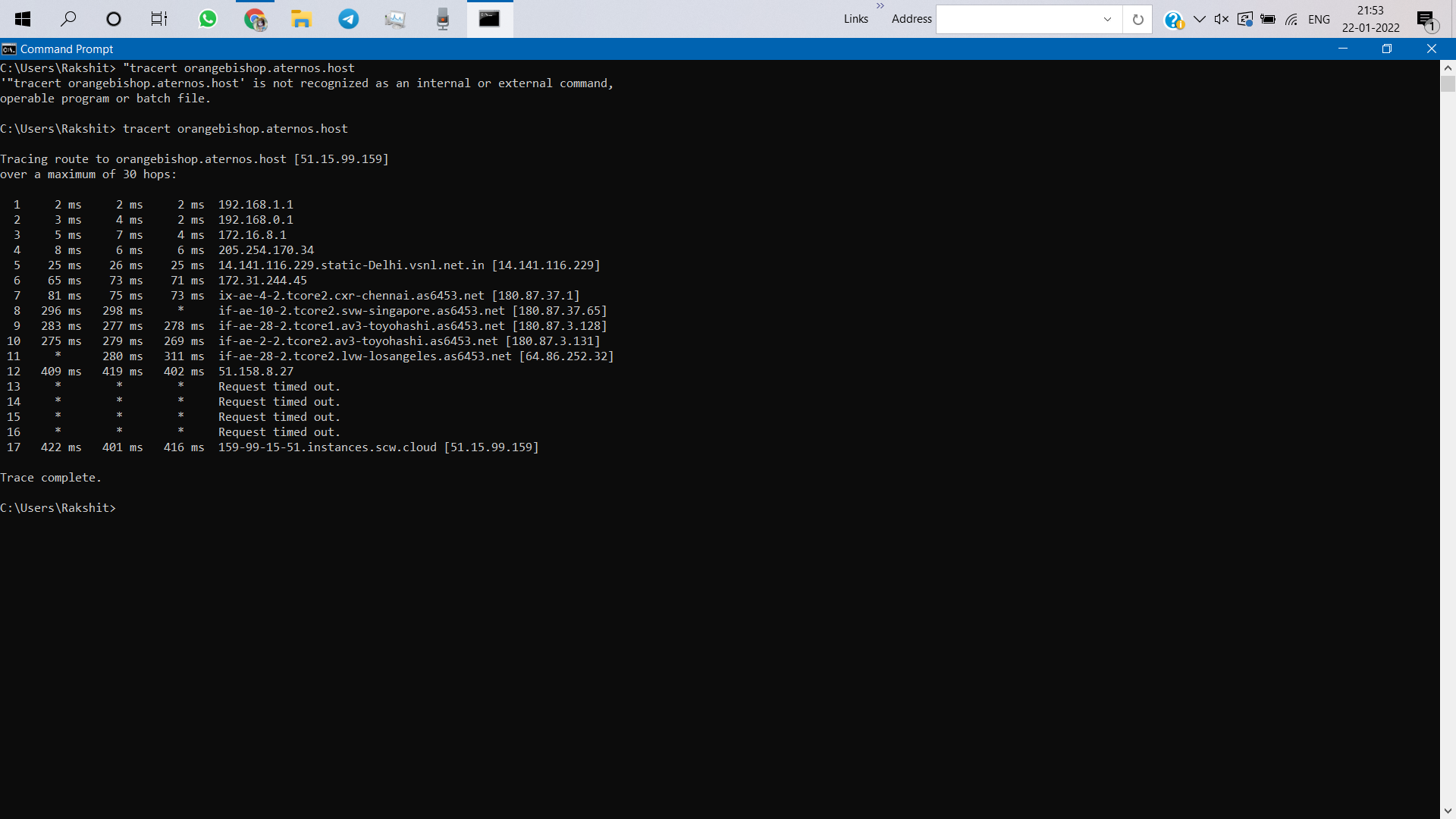
Task: Open File Explorer from the taskbar
Action: click(x=302, y=19)
